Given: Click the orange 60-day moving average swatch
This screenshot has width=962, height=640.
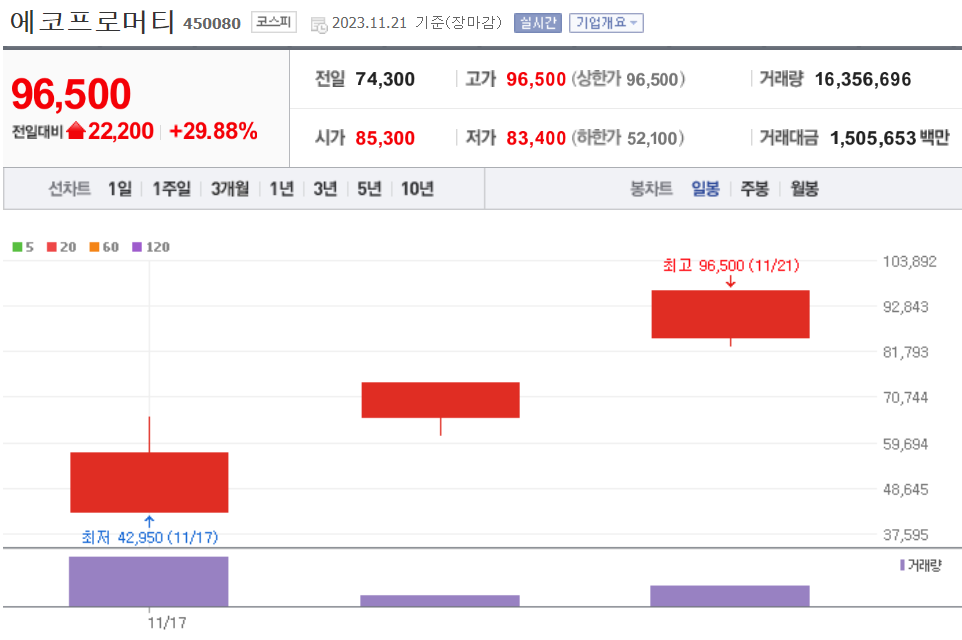Looking at the screenshot, I should [x=94, y=247].
